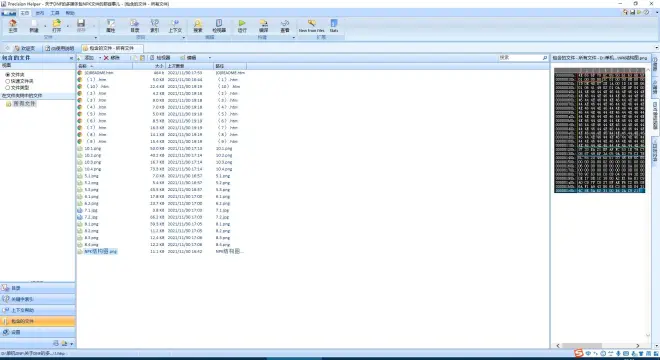
Task: Click the Inspector (检视器) ribbon icon
Action: click(x=219, y=24)
